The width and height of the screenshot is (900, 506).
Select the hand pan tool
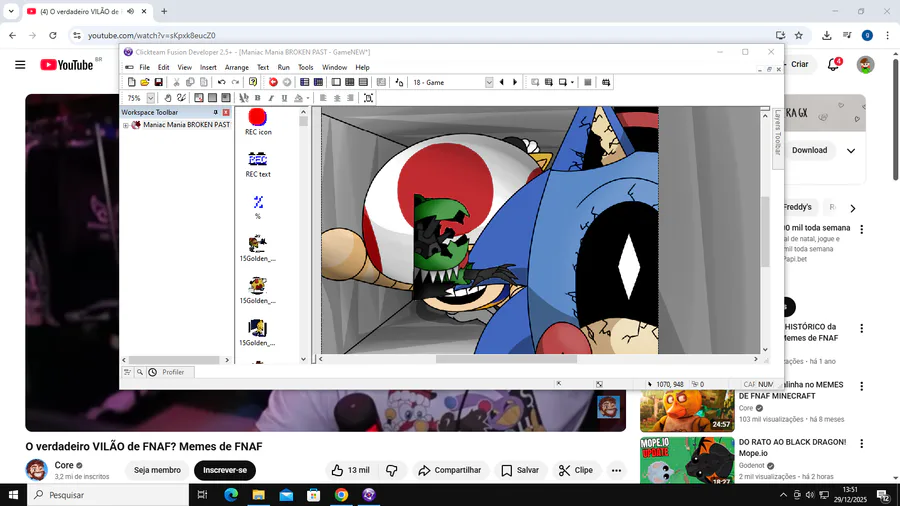(168, 98)
